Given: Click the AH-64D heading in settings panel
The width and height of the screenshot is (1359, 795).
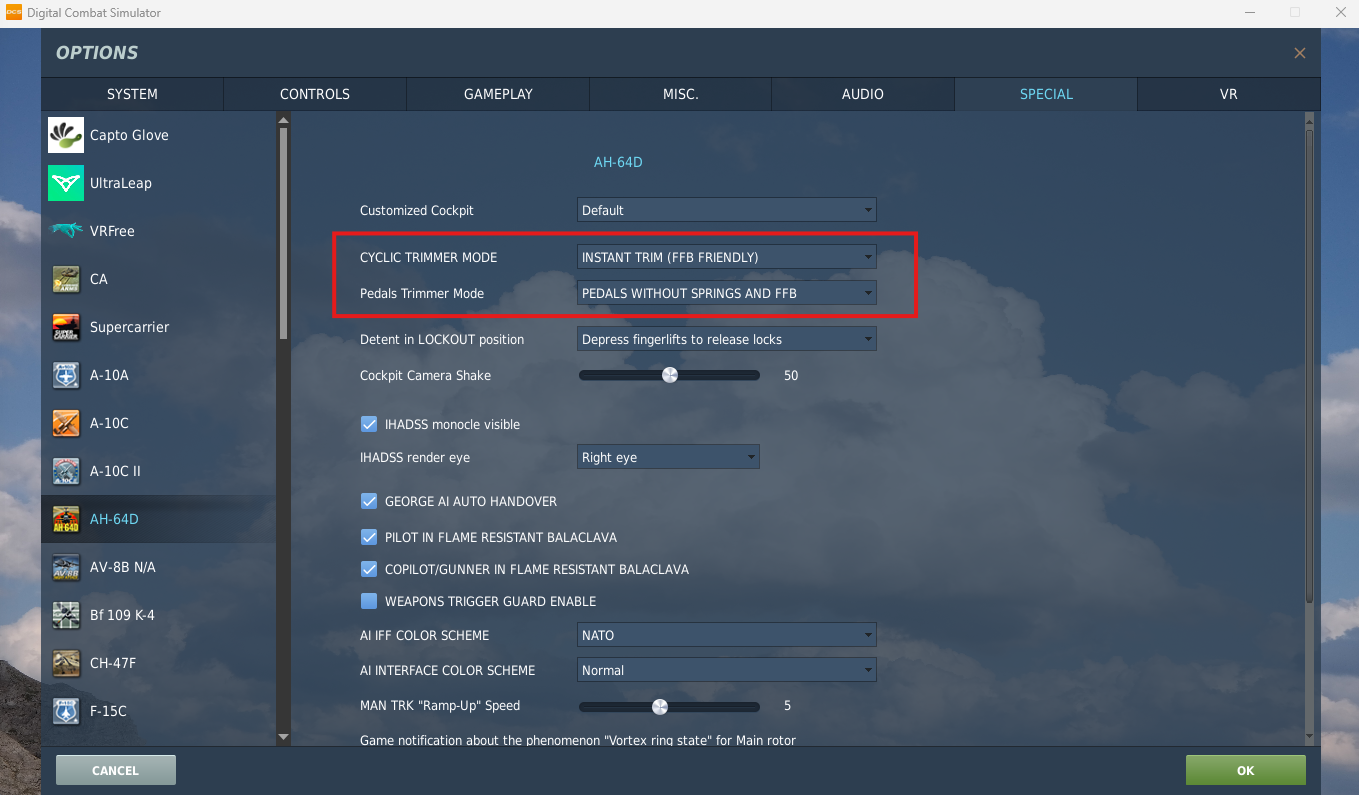Looking at the screenshot, I should point(618,162).
